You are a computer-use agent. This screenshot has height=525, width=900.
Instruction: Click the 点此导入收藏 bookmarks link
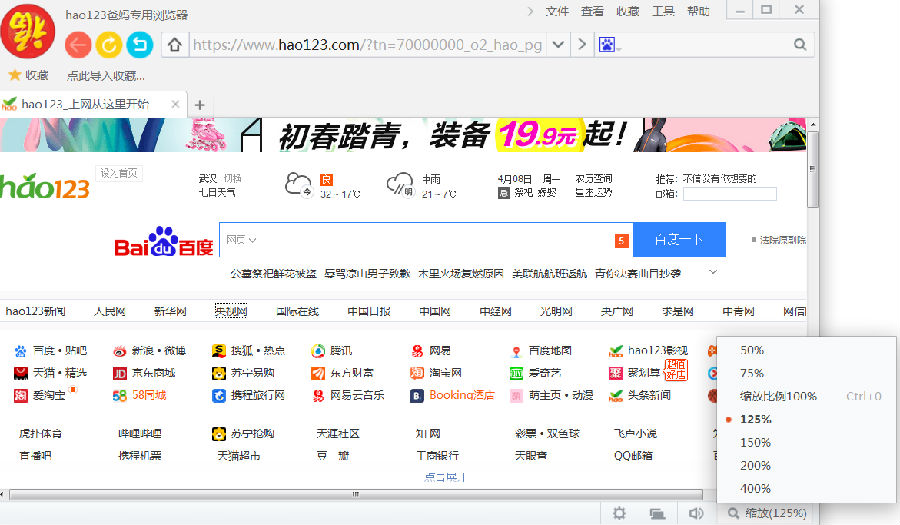point(106,76)
